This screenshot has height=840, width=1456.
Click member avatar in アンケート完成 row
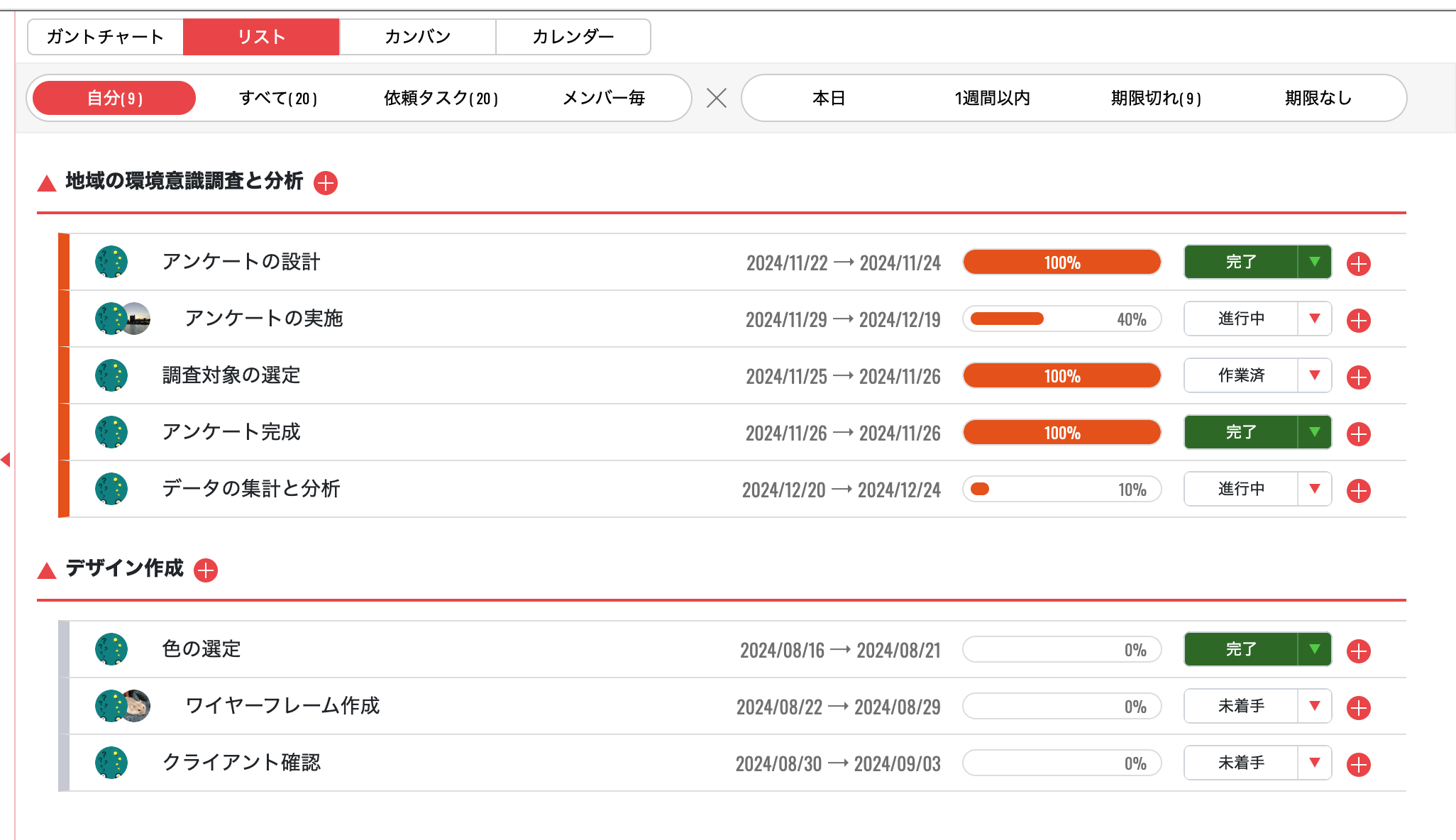[111, 432]
